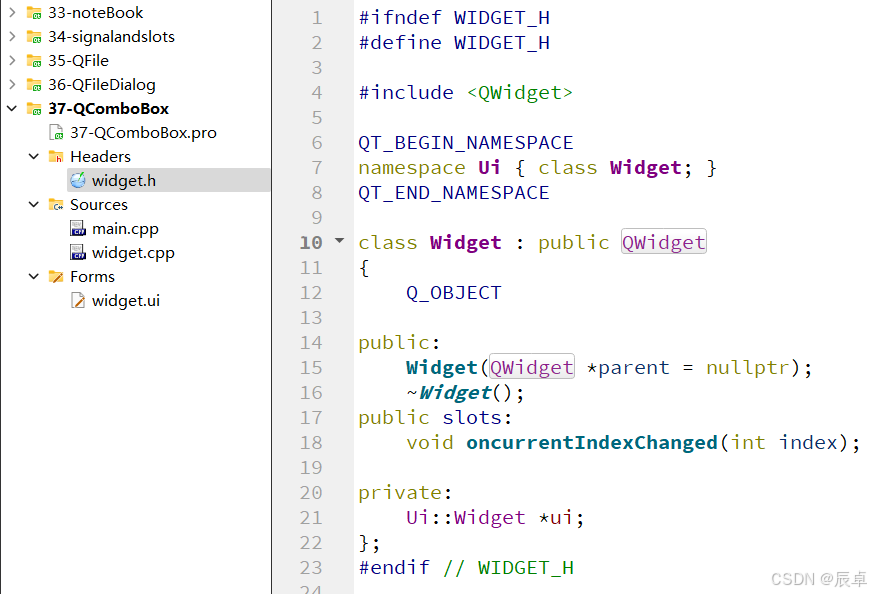871x594 pixels.
Task: Click the 34-signalandslots project folder icon
Action: click(34, 37)
